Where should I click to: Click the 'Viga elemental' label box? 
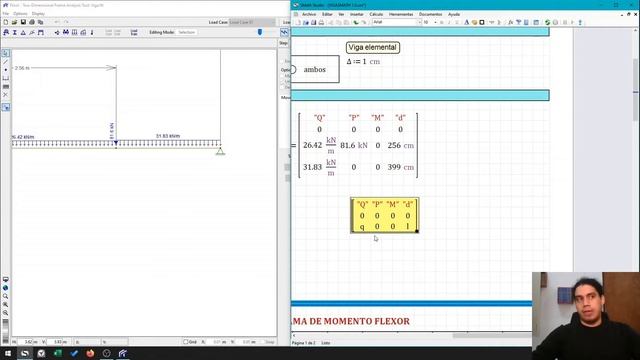pos(373,47)
